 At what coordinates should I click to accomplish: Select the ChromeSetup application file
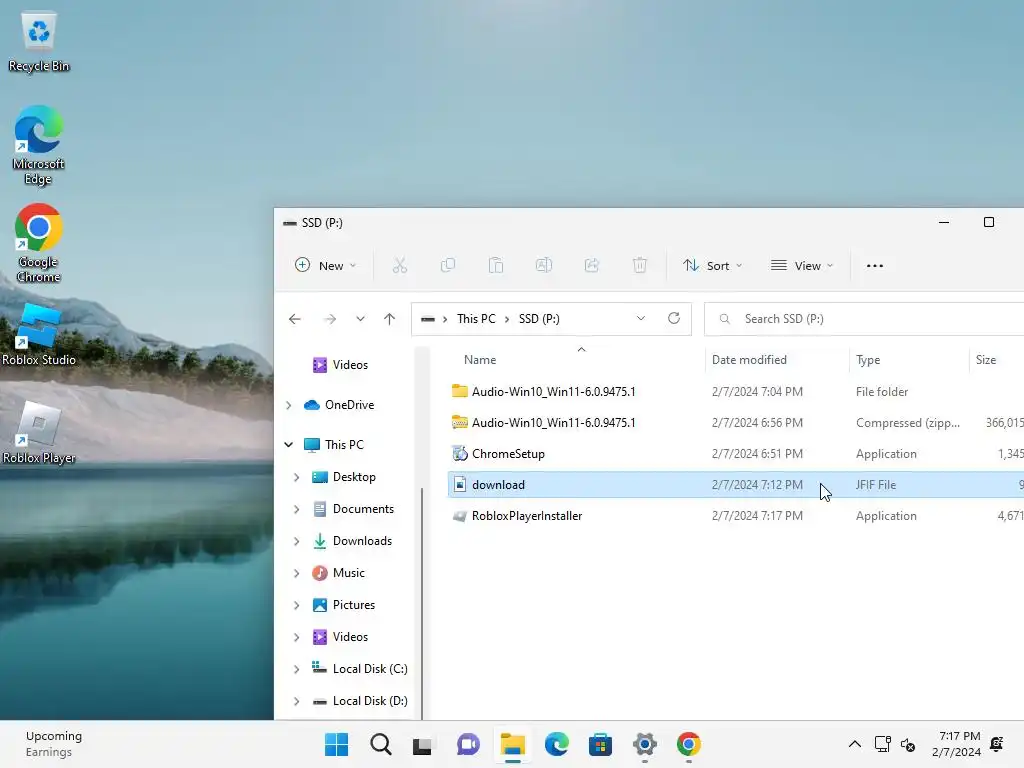coord(736,454)
